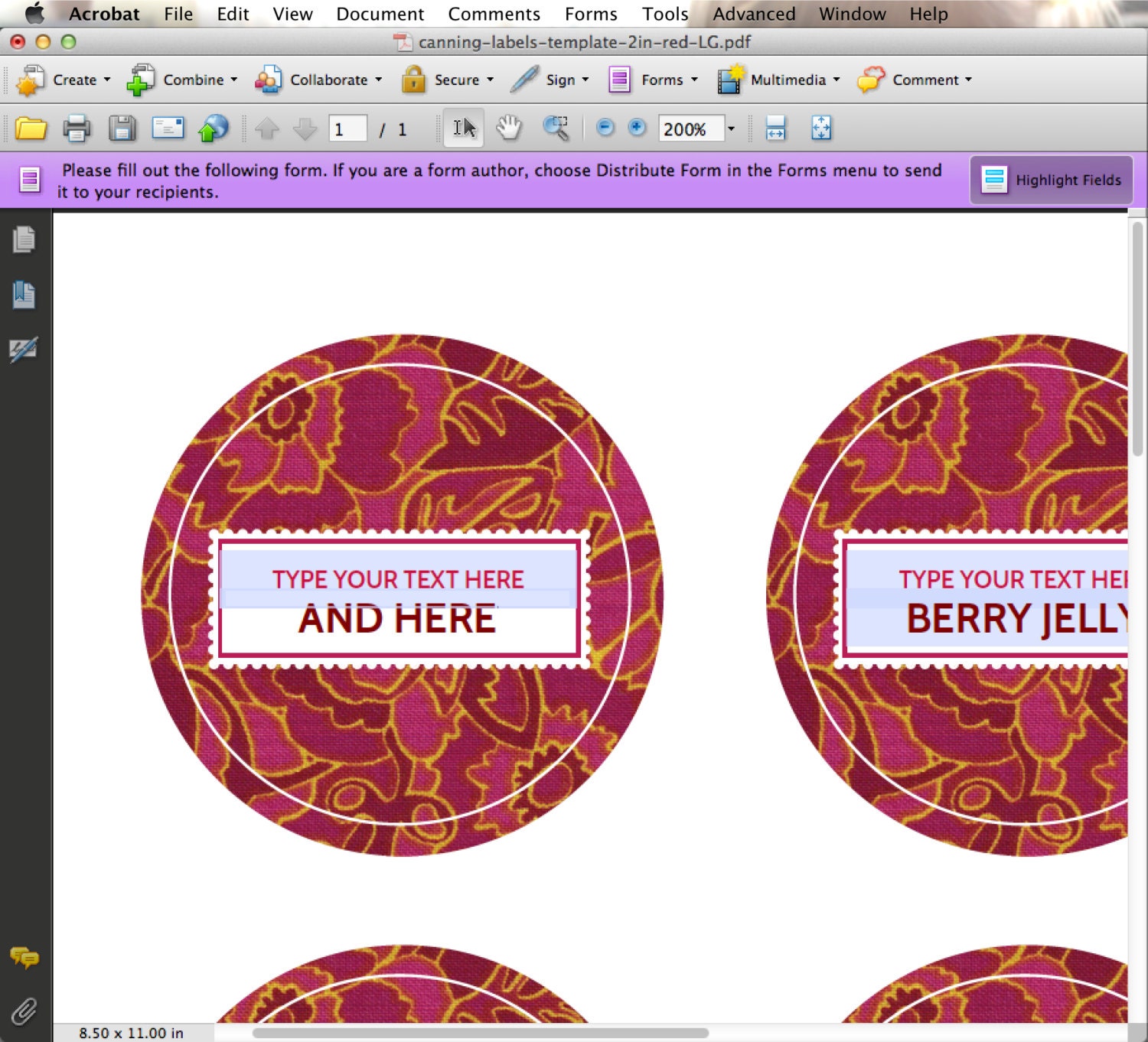Toggle the Highlight Fields button
The width and height of the screenshot is (1148, 1042).
1052,179
